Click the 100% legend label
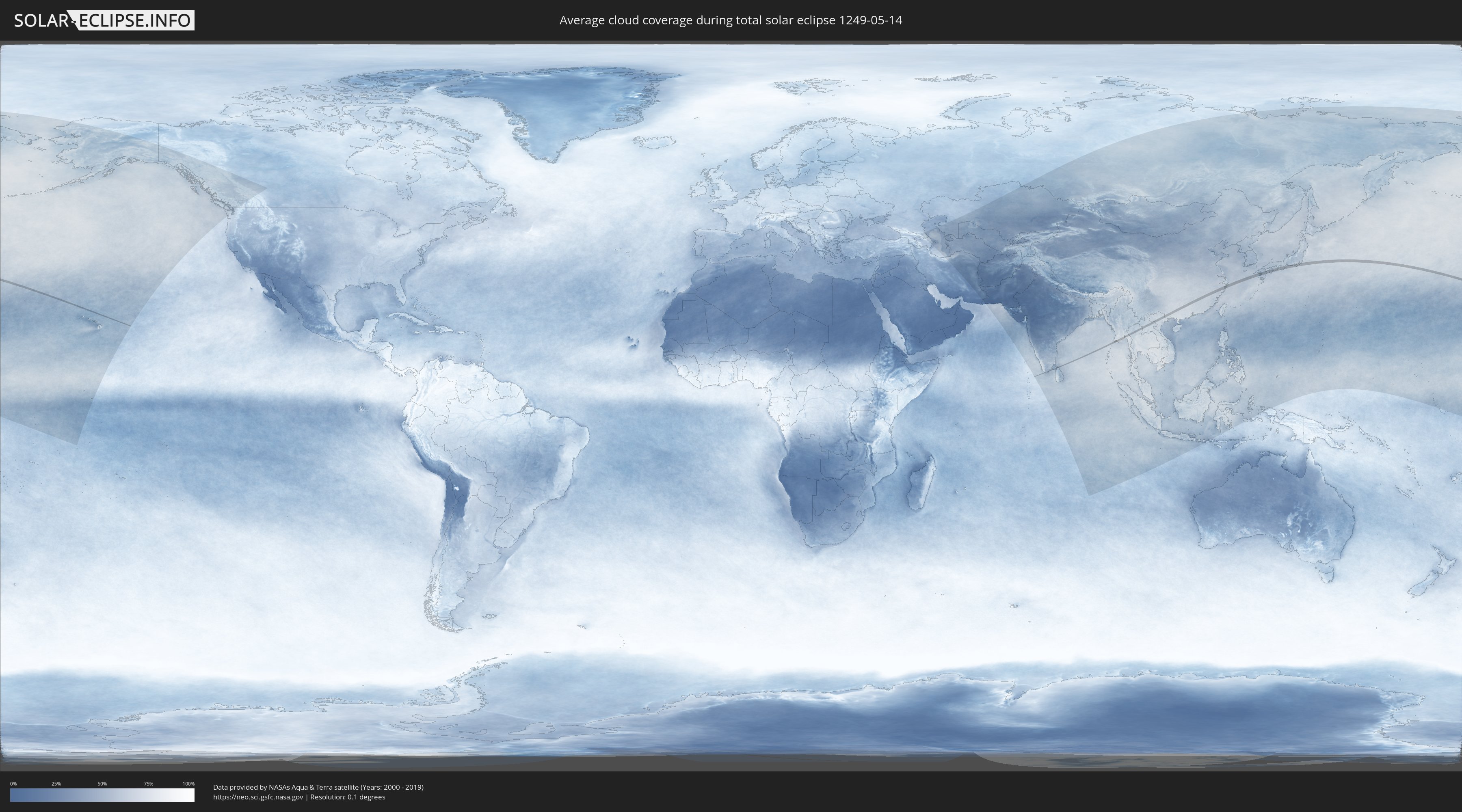The width and height of the screenshot is (1462, 812). pyautogui.click(x=188, y=784)
